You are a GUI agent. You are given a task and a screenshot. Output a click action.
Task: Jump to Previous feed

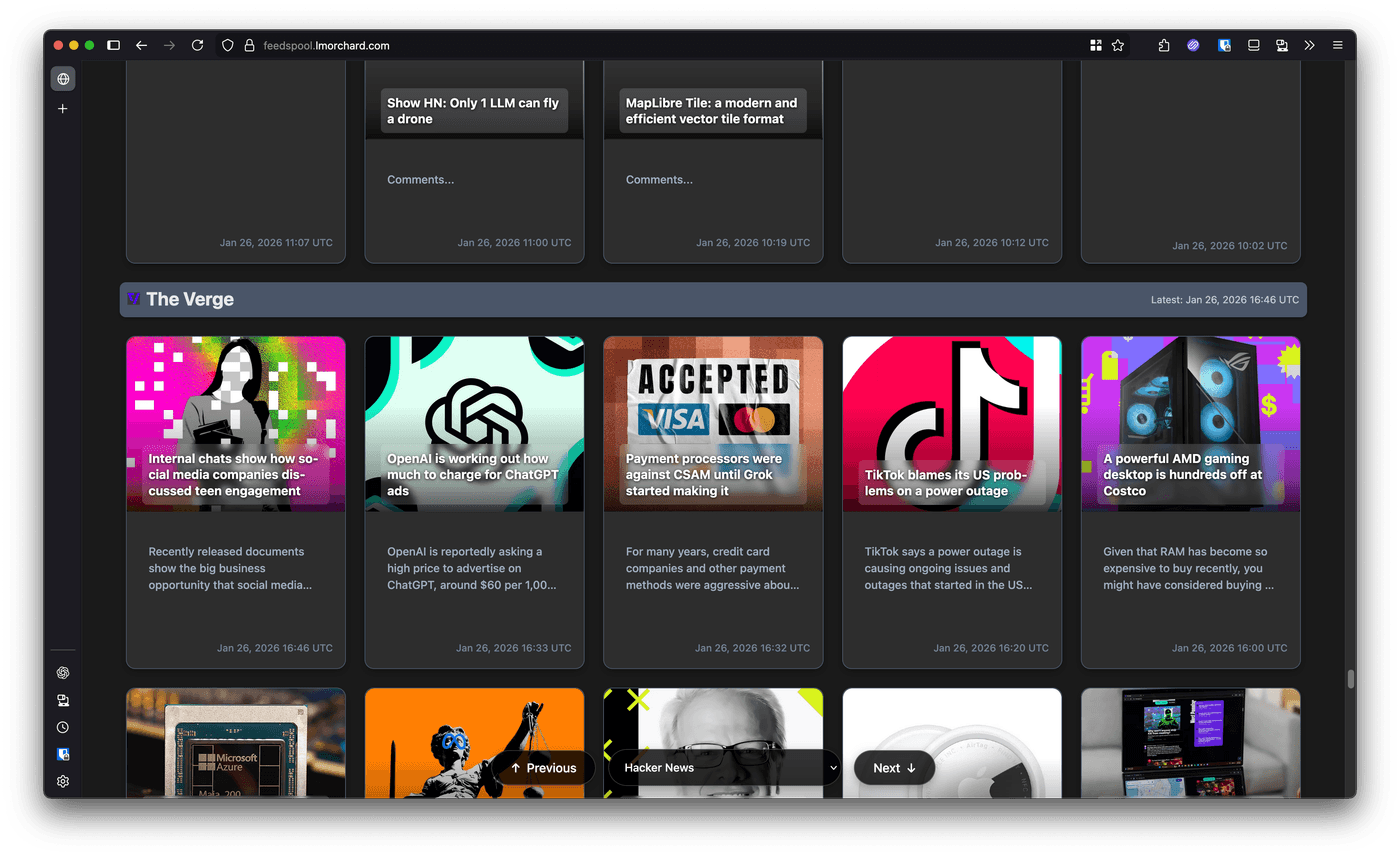coord(543,768)
